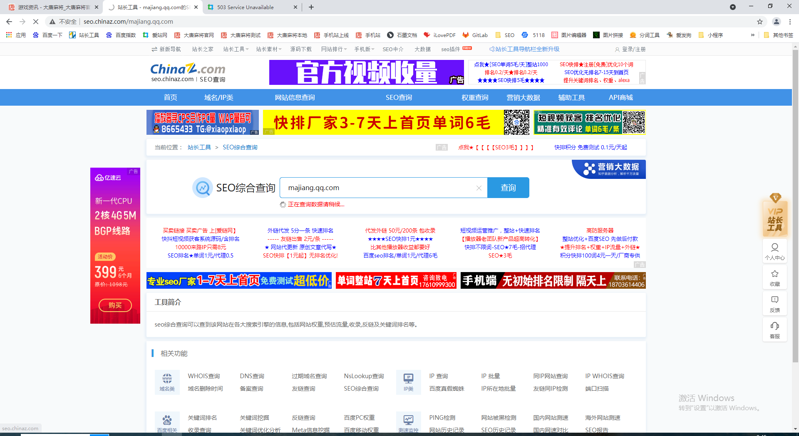This screenshot has height=436, width=799.
Task: Select SEO查询 in the blue navigation bar
Action: coord(398,97)
